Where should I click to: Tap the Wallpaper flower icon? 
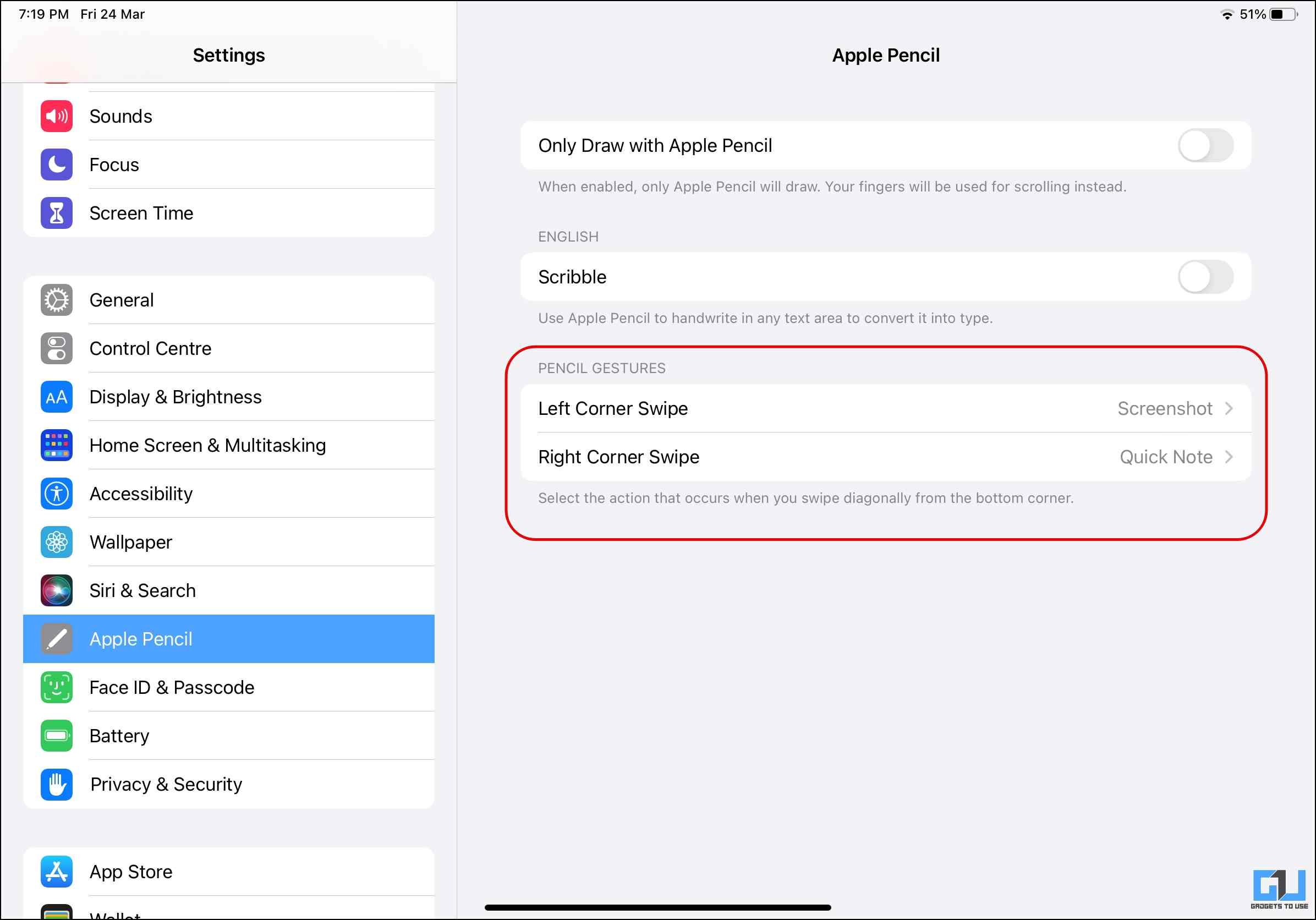[56, 542]
